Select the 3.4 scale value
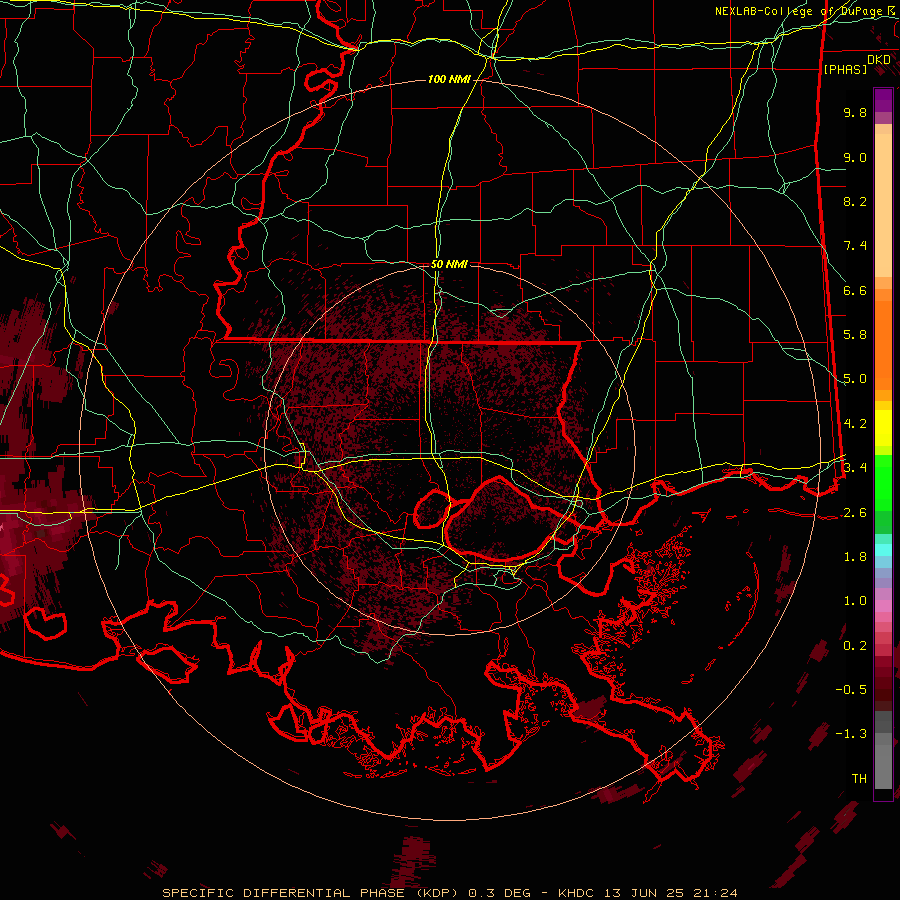The image size is (900, 900). pos(855,468)
